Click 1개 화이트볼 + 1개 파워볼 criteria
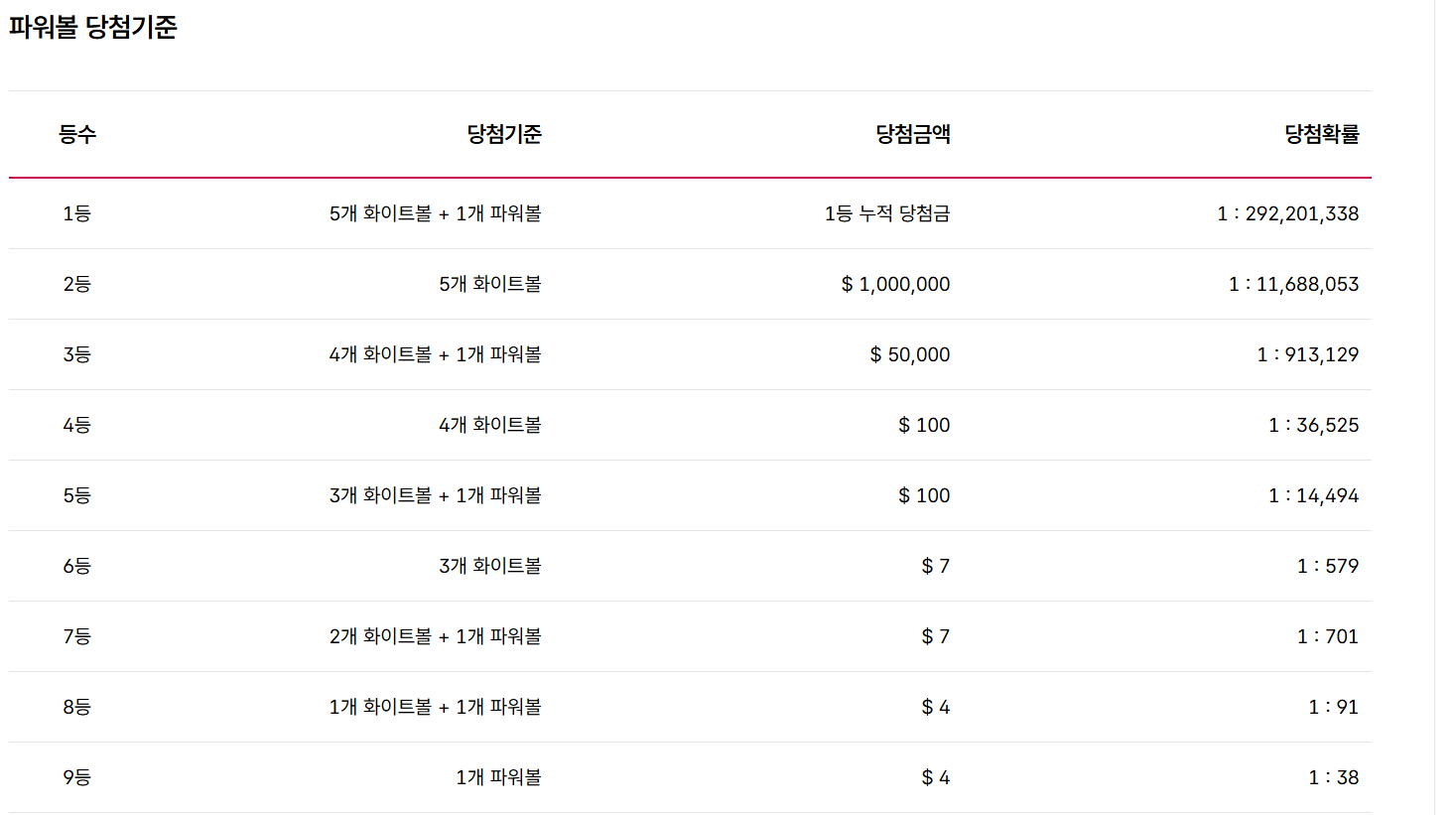Viewport: 1456px width, 815px height. (436, 707)
